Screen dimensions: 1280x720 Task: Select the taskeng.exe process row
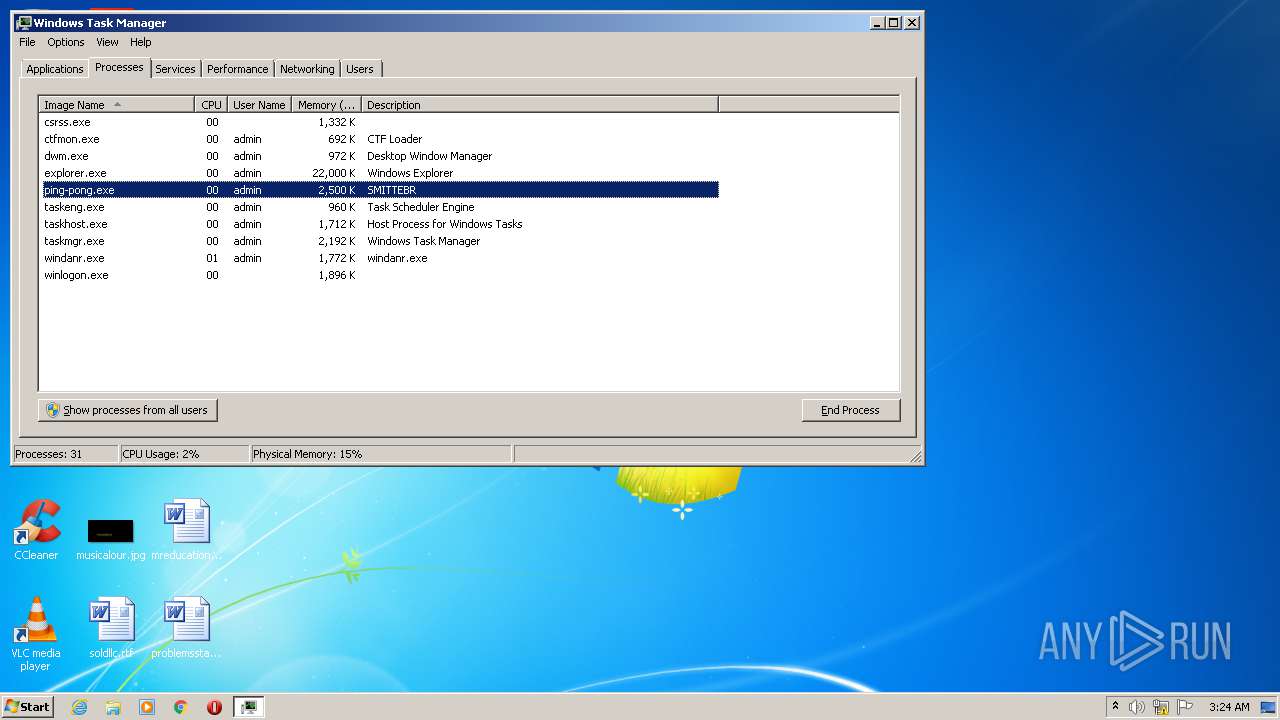point(379,207)
